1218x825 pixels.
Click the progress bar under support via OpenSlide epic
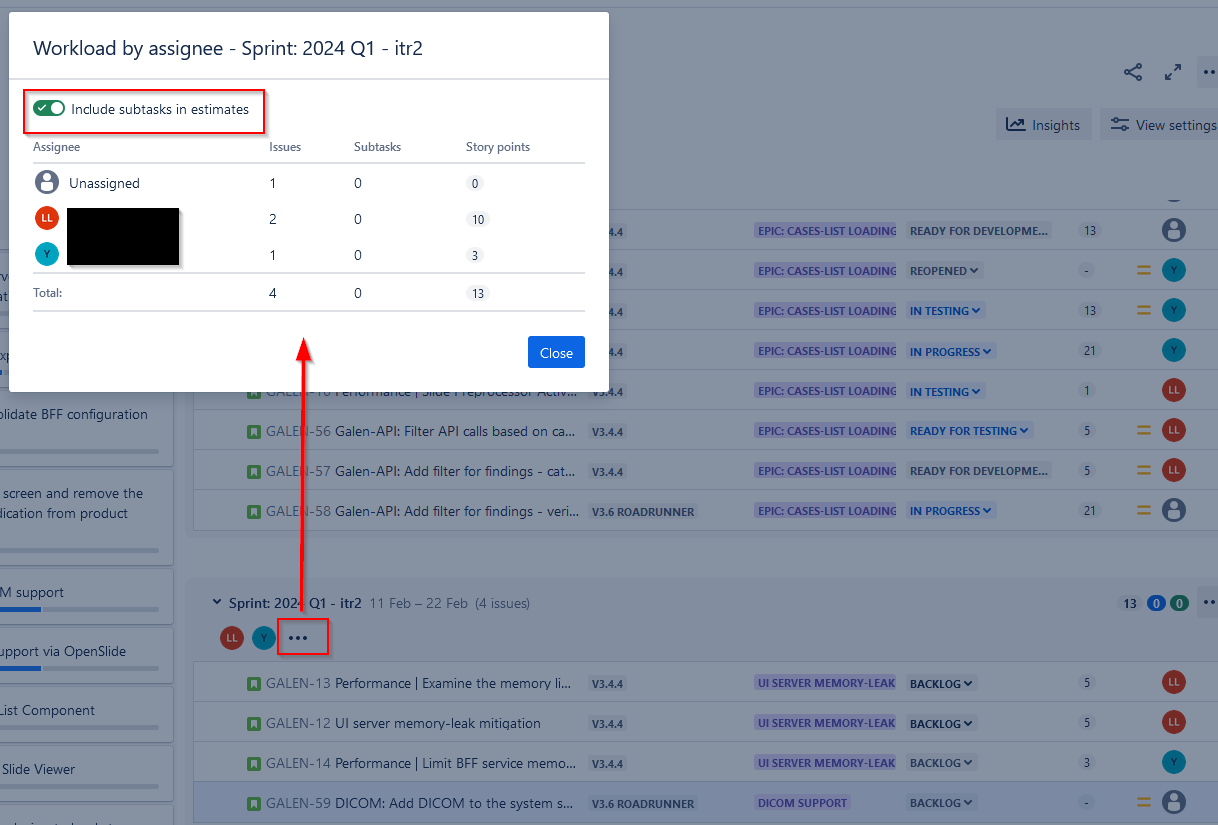pos(80,668)
